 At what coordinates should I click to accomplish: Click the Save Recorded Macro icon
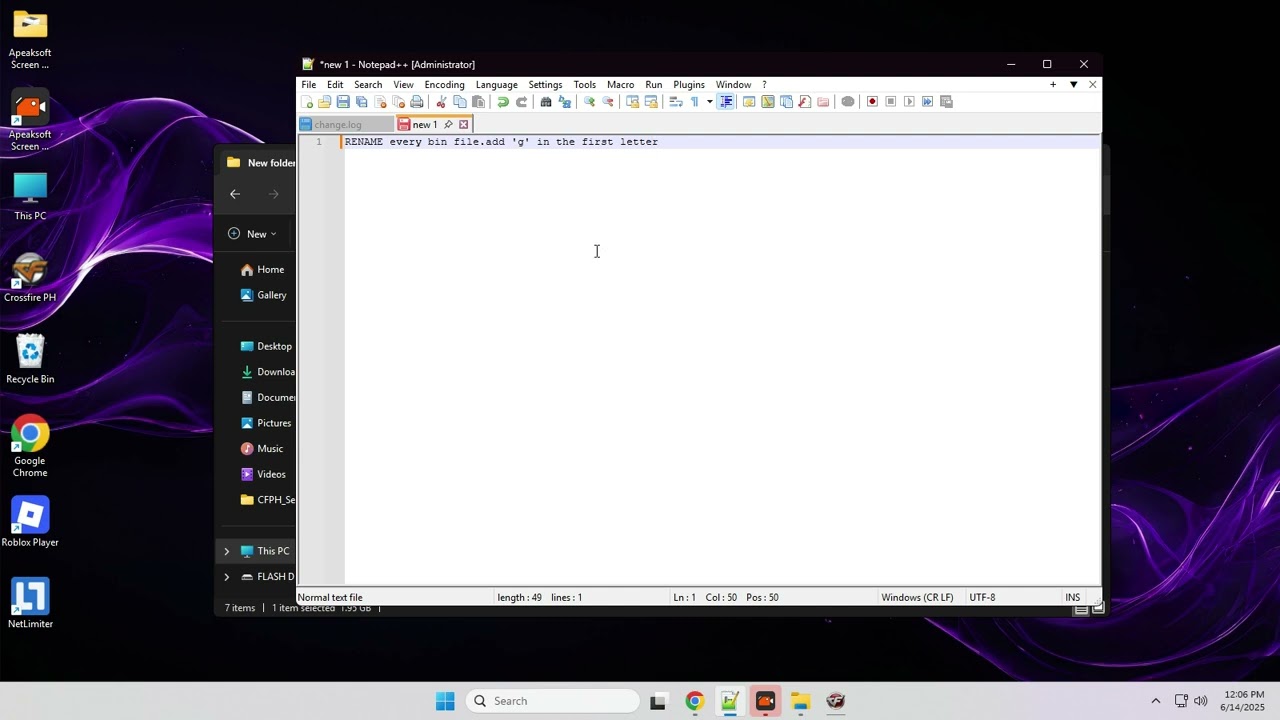(x=946, y=102)
